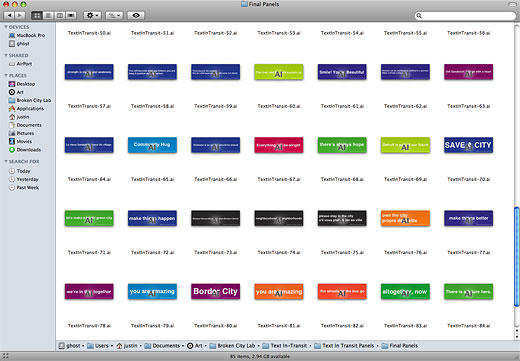Image resolution: width=520 pixels, height=361 pixels.
Task: Jump to Art in the path bar
Action: (x=195, y=346)
